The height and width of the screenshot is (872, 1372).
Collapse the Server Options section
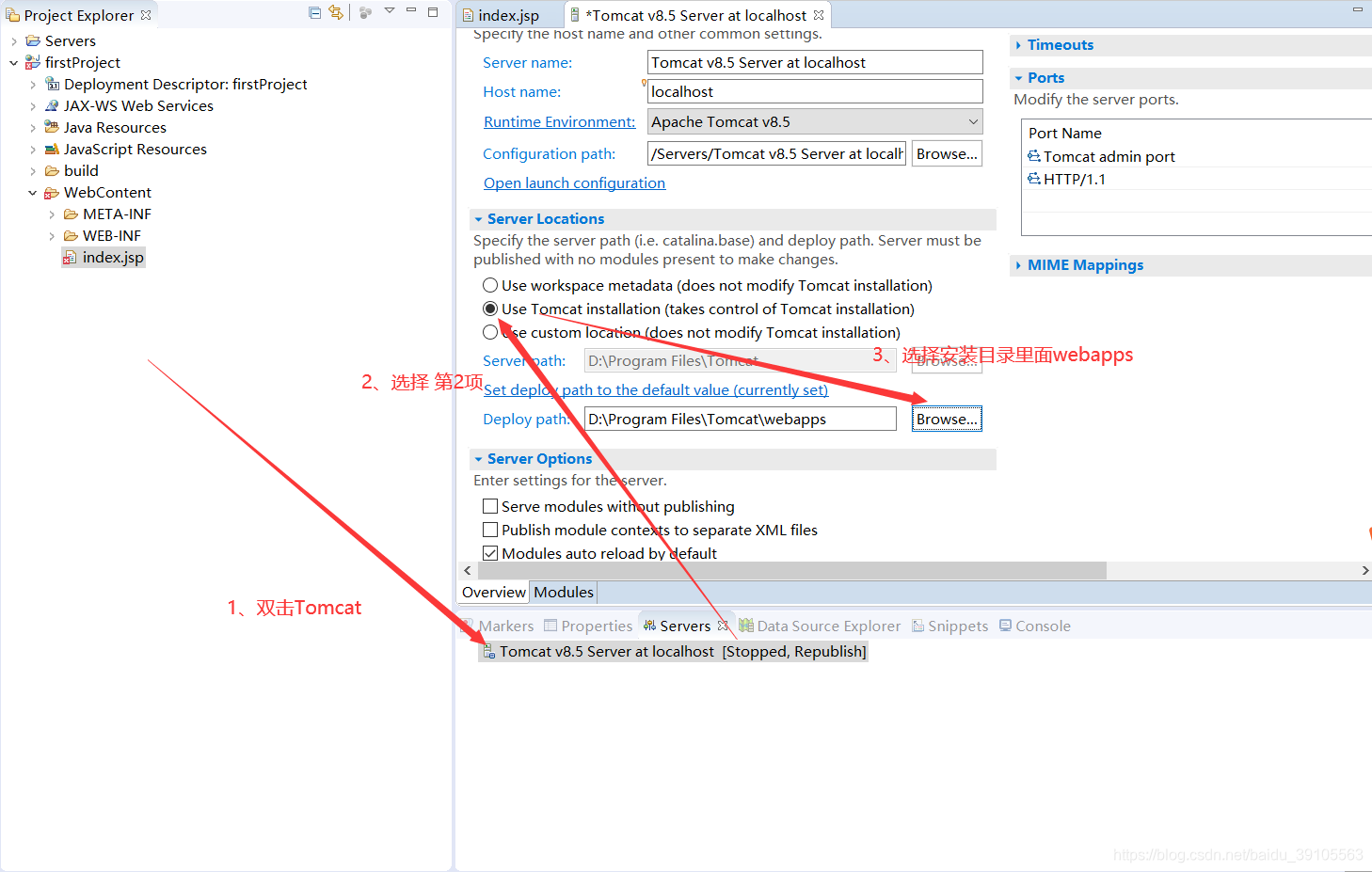(479, 459)
